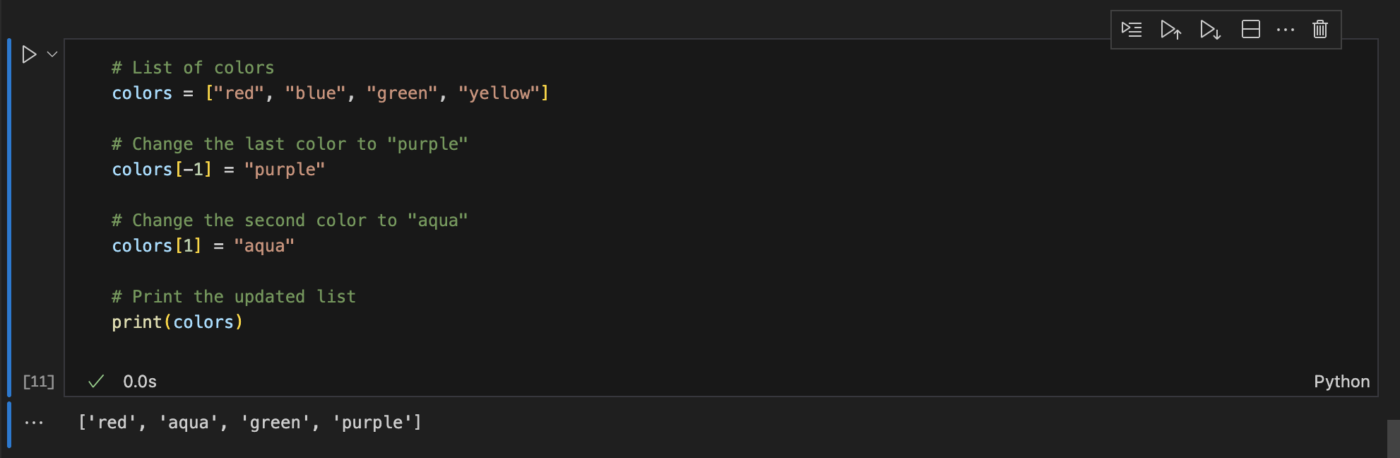
Task: Place cursor in the colors list definition line
Action: (x=330, y=94)
